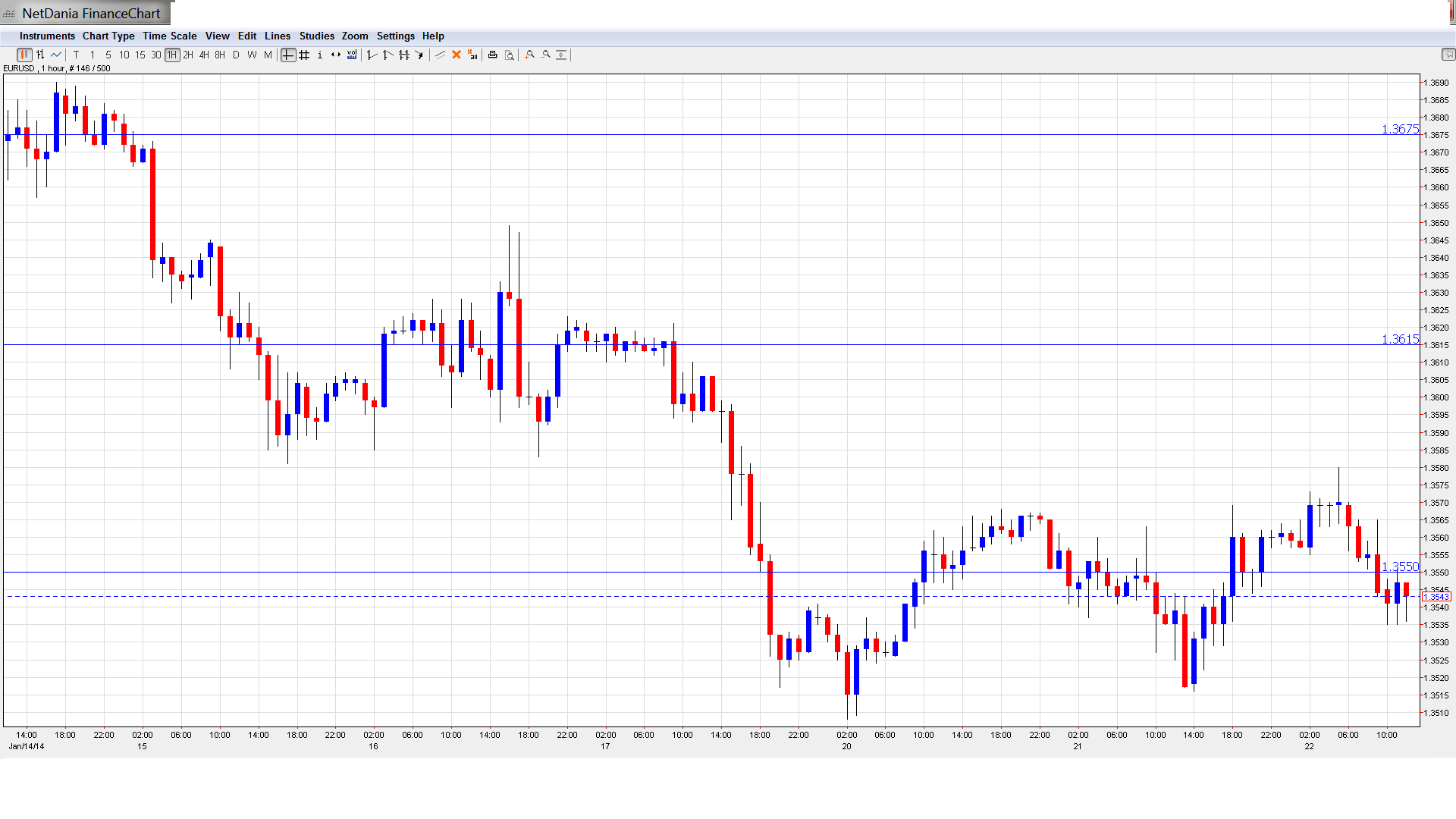This screenshot has height=819, width=1456.
Task: Click the print preview icon
Action: tap(510, 55)
